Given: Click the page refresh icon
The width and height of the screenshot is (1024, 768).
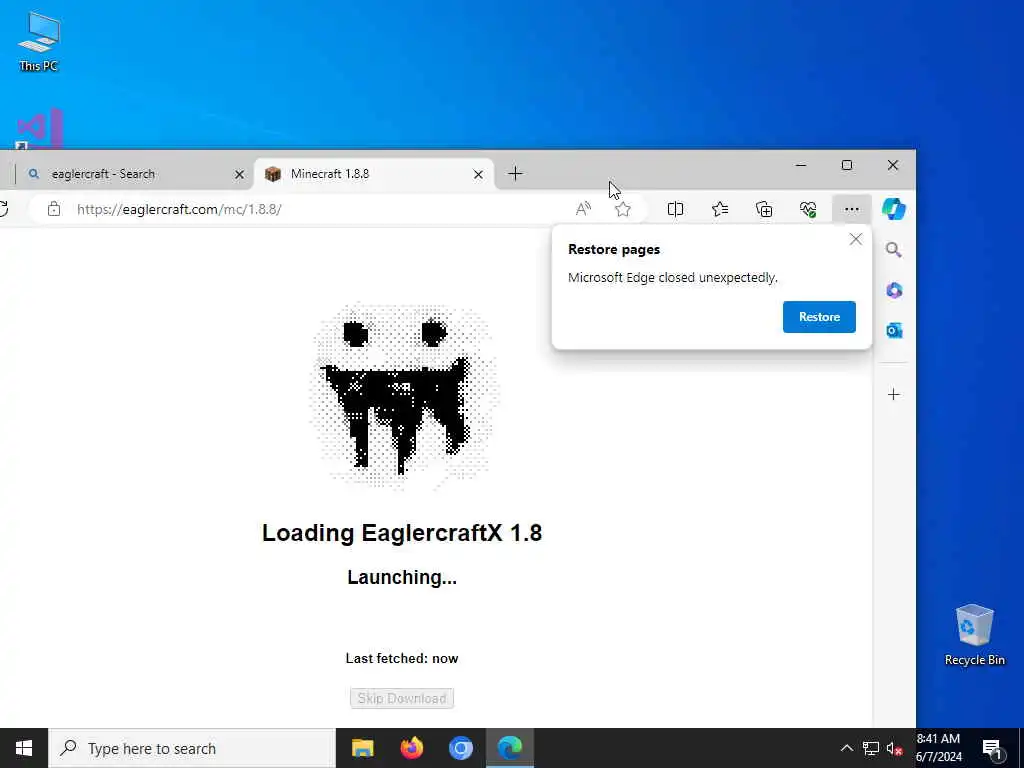Looking at the screenshot, I should [x=3, y=209].
